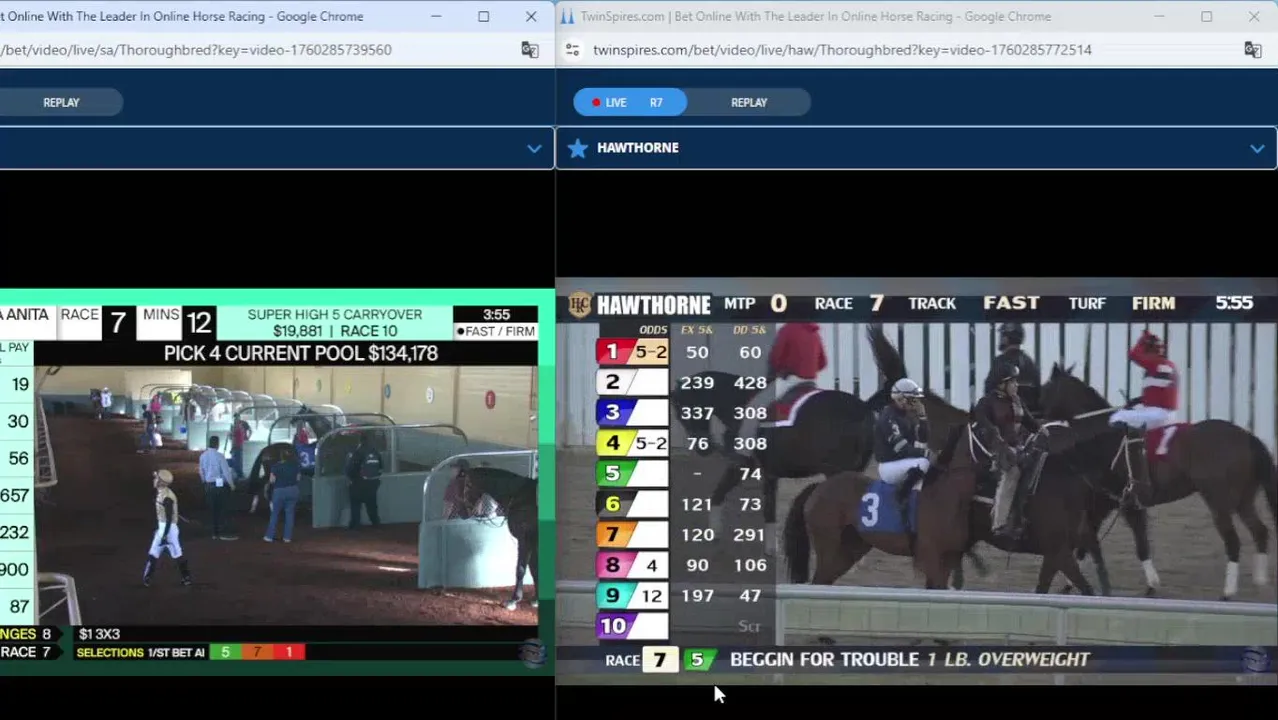Click the Hawthorne live race video
The width and height of the screenshot is (1278, 720).
916,482
